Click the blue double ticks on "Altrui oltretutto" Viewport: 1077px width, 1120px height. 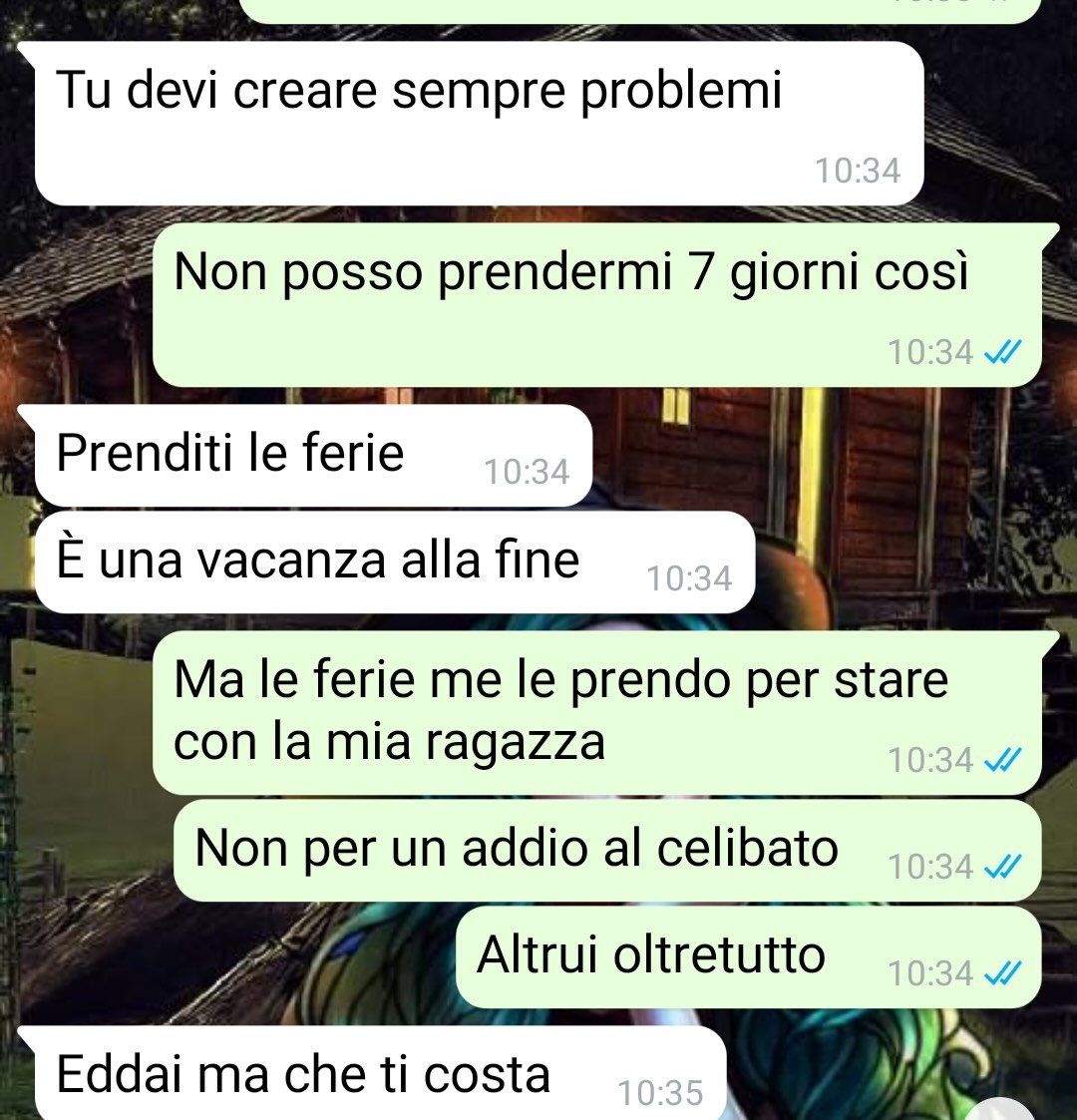pos(1002,972)
